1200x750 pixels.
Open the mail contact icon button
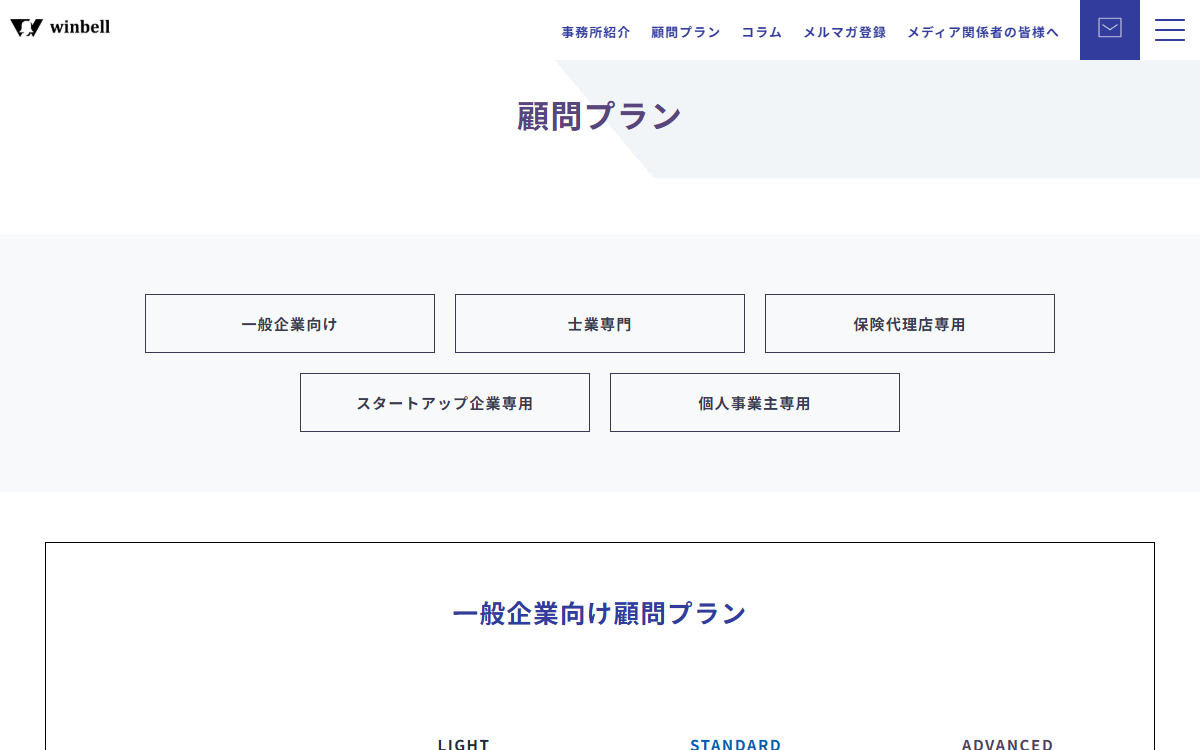[1110, 30]
